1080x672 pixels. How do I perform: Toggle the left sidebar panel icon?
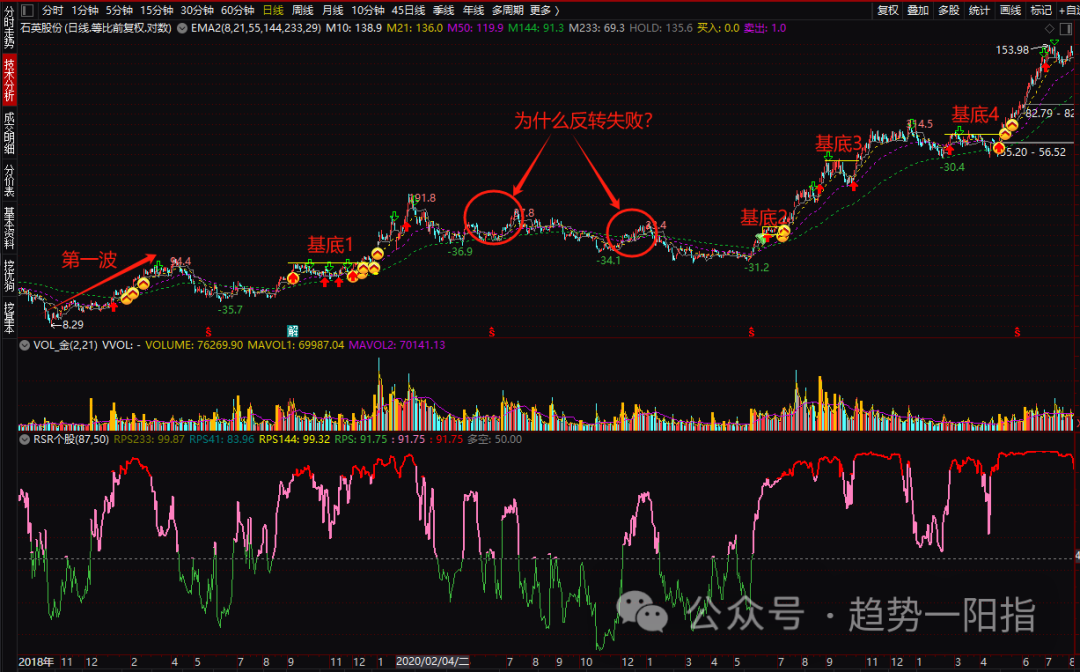pos(26,10)
